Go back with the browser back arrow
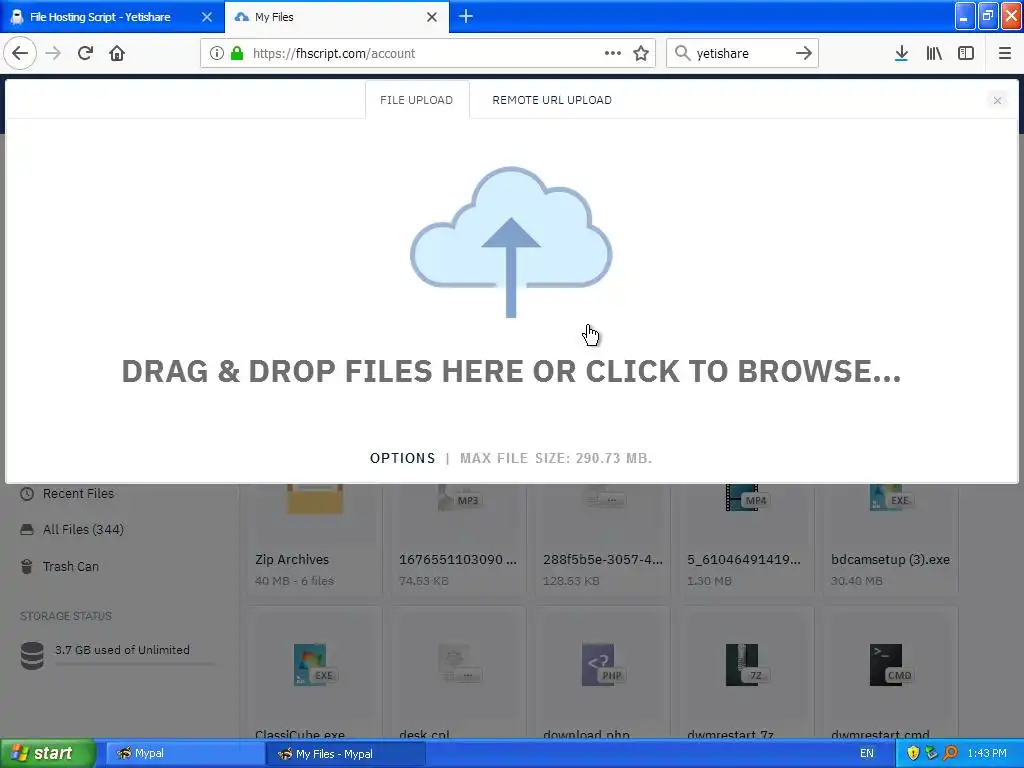The image size is (1024, 768). (20, 53)
